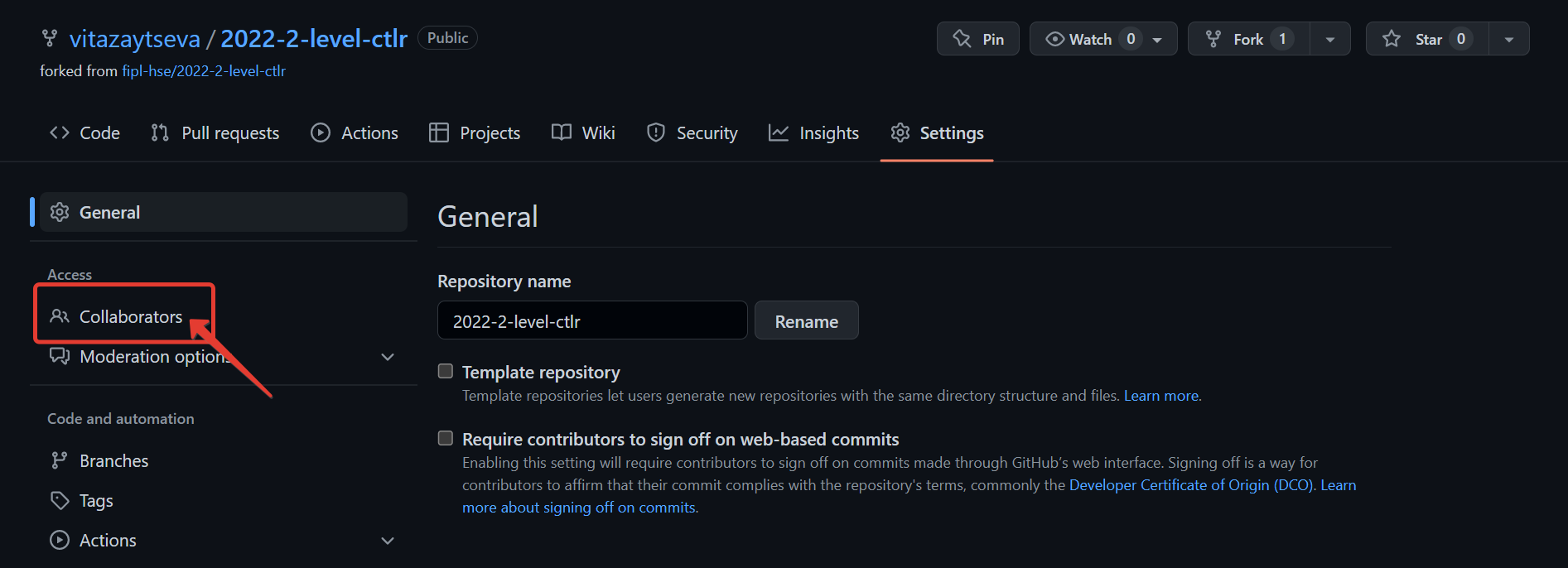Viewport: 1568px width, 568px height.
Task: Open the vitazaytseva owner profile link
Action: coord(135,39)
